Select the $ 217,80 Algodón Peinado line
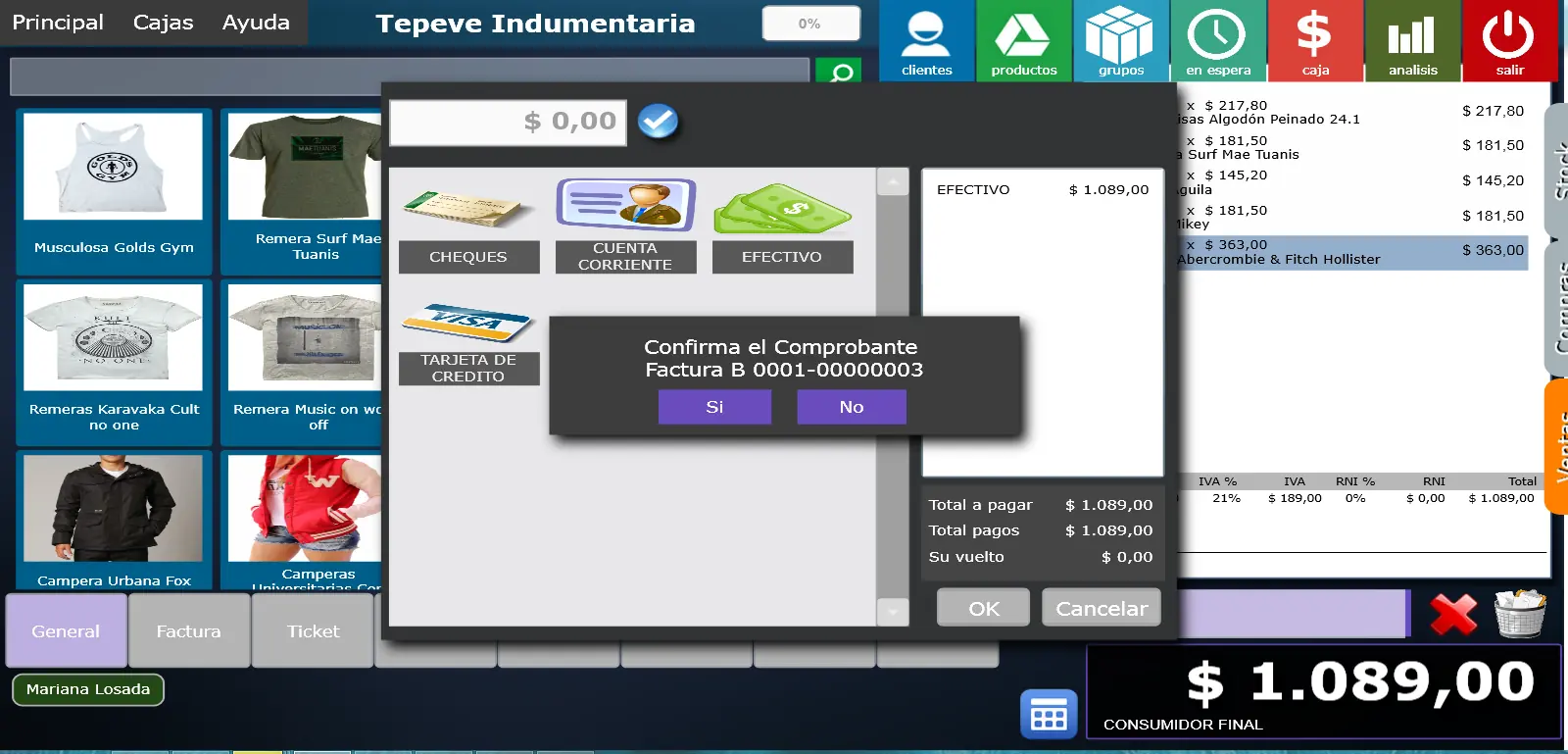 [1351, 112]
